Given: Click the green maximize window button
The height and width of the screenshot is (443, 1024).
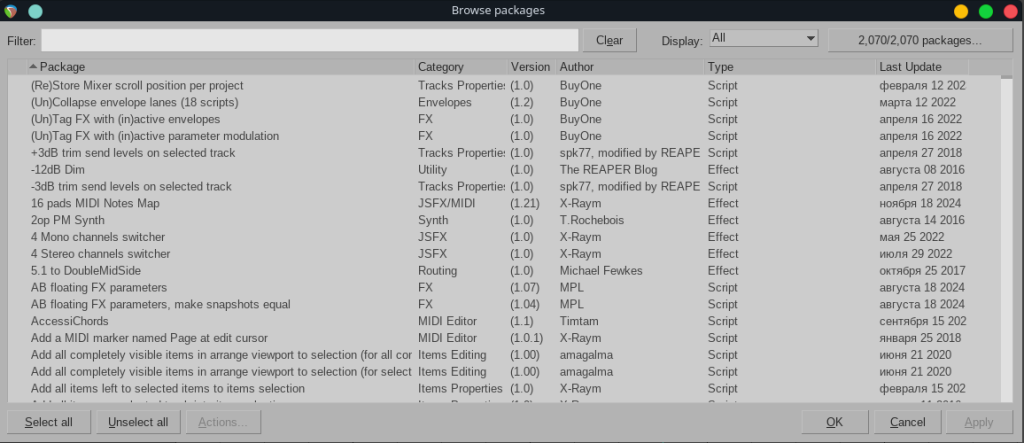Looking at the screenshot, I should (x=986, y=11).
